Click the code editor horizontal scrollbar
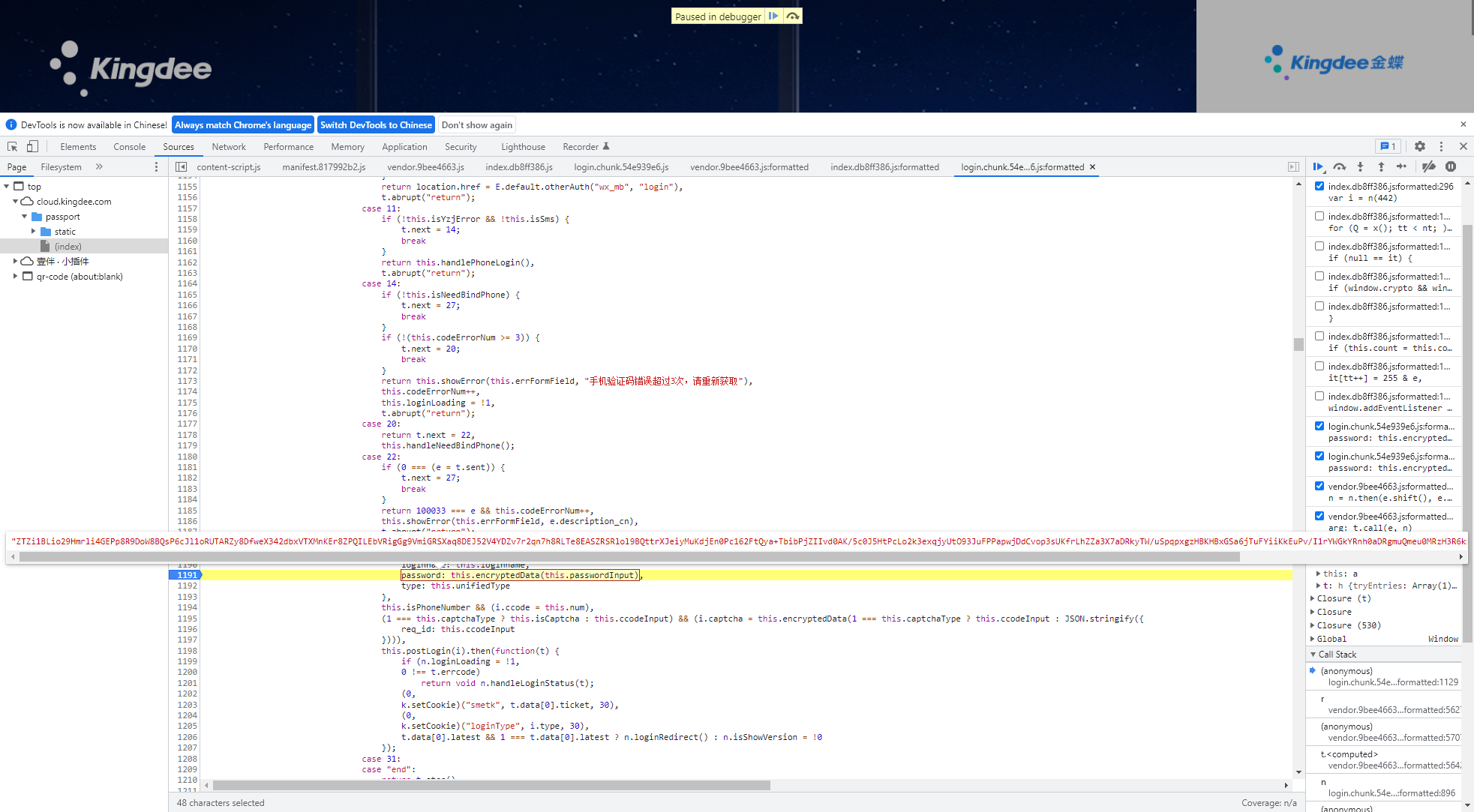Viewport: 1474px width, 812px height. (491, 785)
